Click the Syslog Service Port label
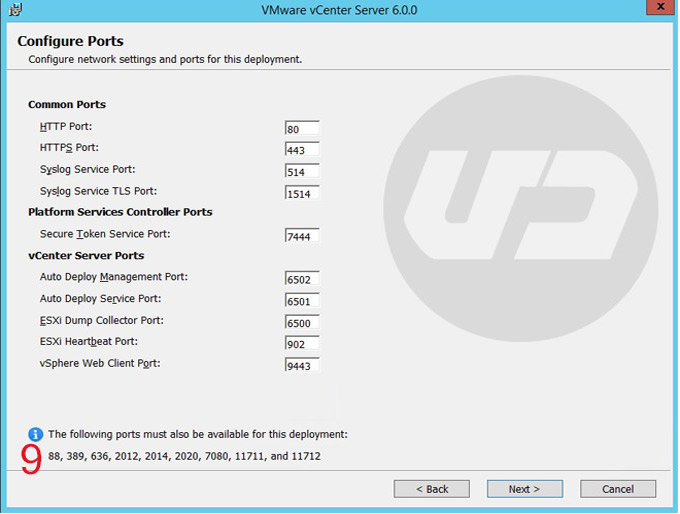The height and width of the screenshot is (514, 680). (x=88, y=170)
